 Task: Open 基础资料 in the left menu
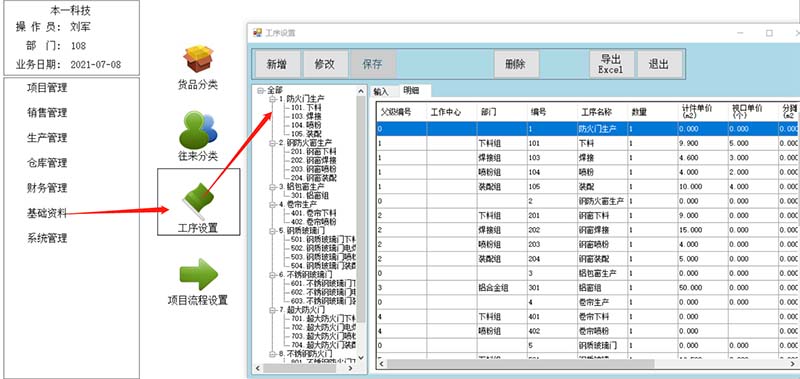tap(47, 213)
